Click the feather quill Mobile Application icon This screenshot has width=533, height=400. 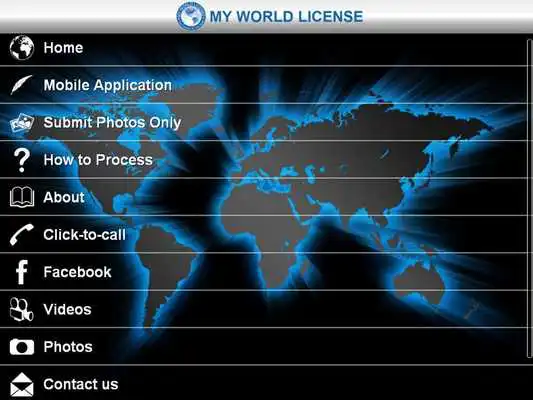[21, 85]
